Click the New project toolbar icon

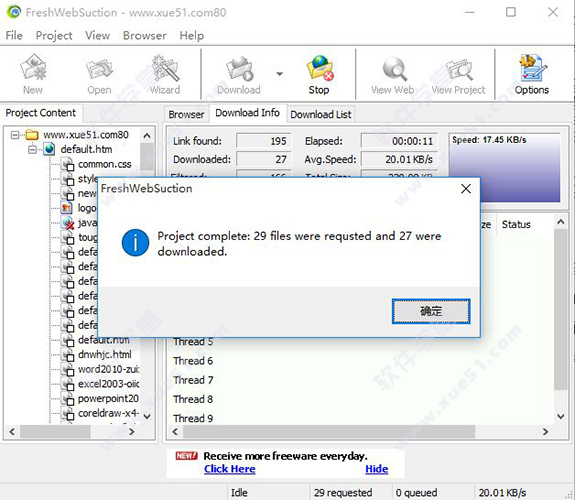click(x=33, y=67)
